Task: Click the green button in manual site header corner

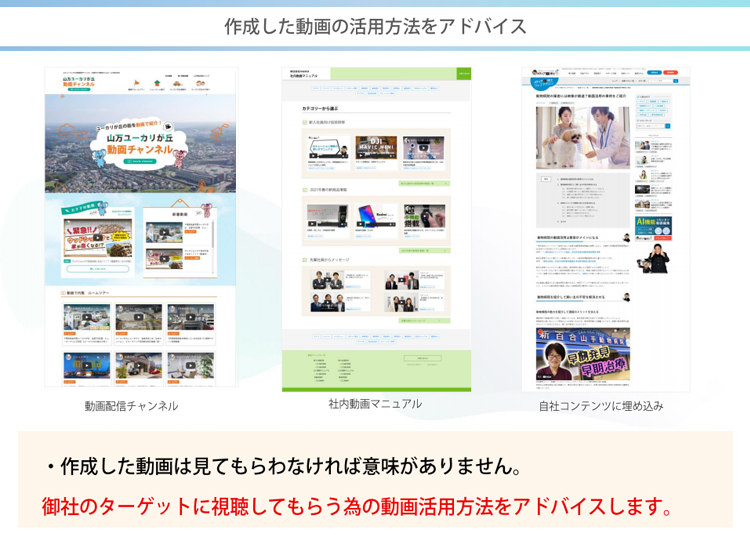Action: coord(464,74)
